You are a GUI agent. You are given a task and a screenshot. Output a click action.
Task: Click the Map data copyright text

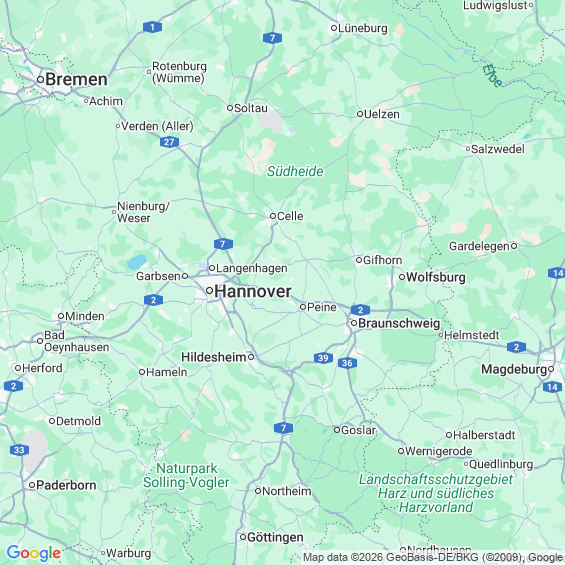pos(432,557)
